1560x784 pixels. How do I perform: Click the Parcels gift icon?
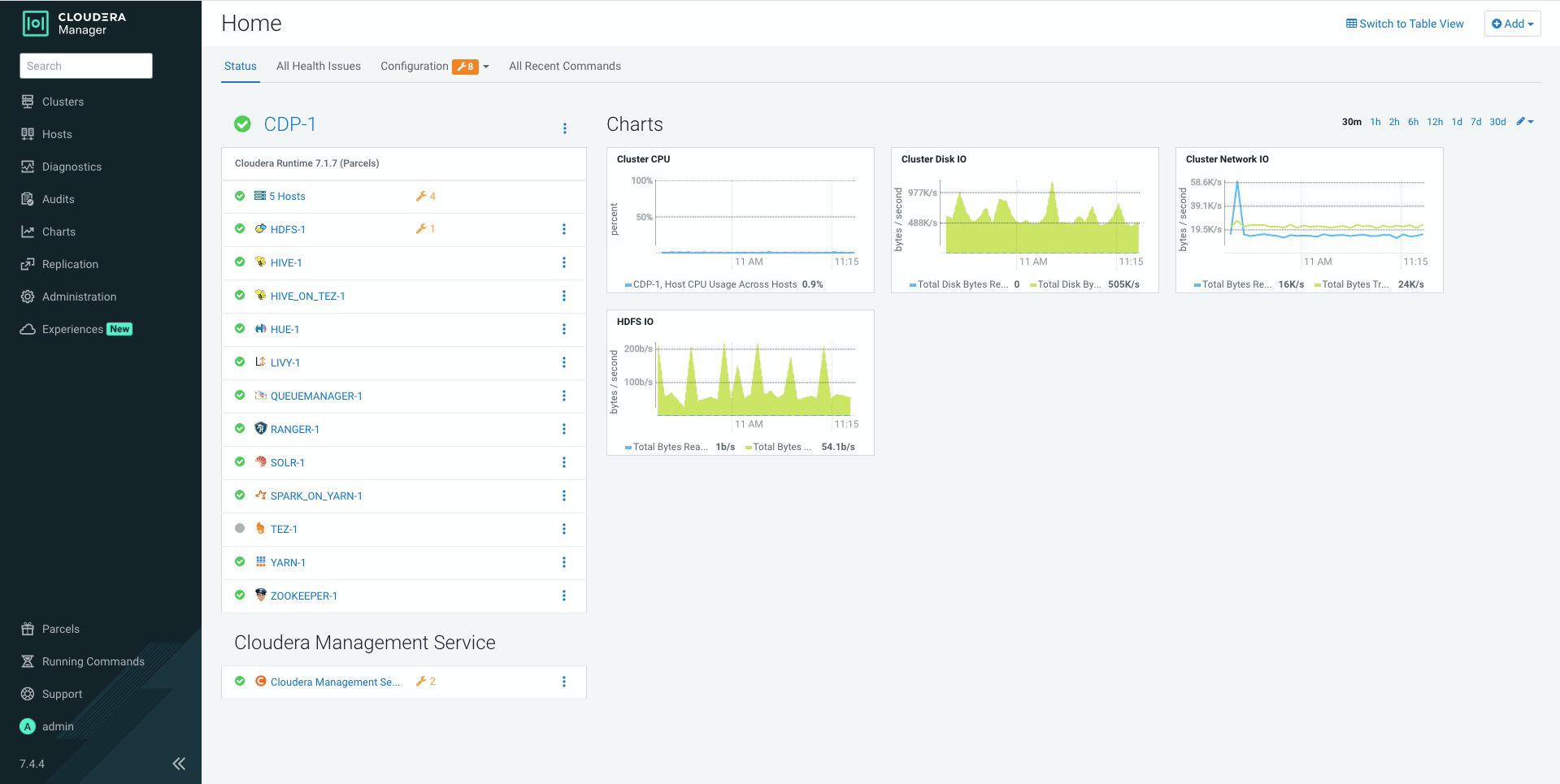(28, 629)
